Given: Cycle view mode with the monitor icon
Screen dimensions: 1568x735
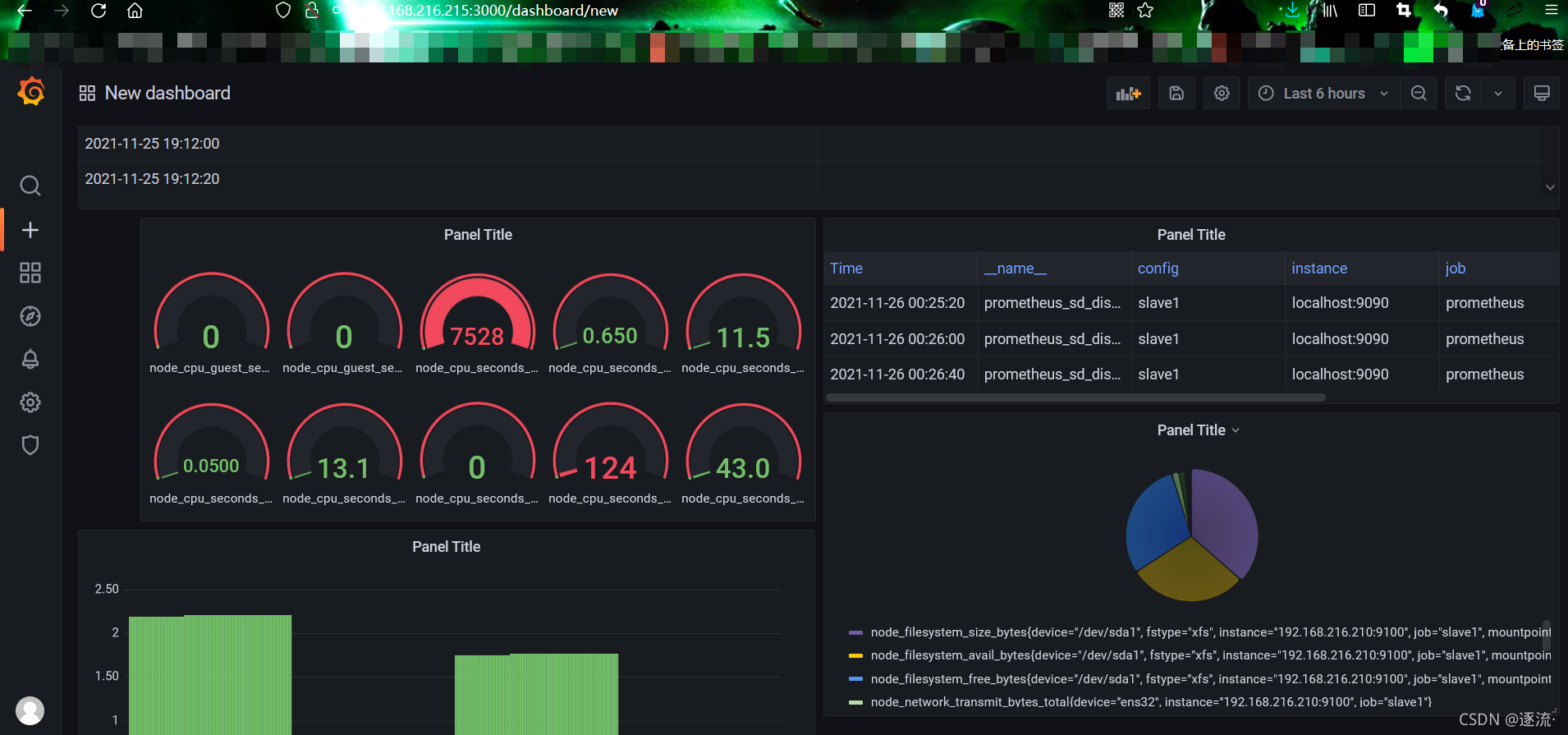Looking at the screenshot, I should pos(1542,94).
